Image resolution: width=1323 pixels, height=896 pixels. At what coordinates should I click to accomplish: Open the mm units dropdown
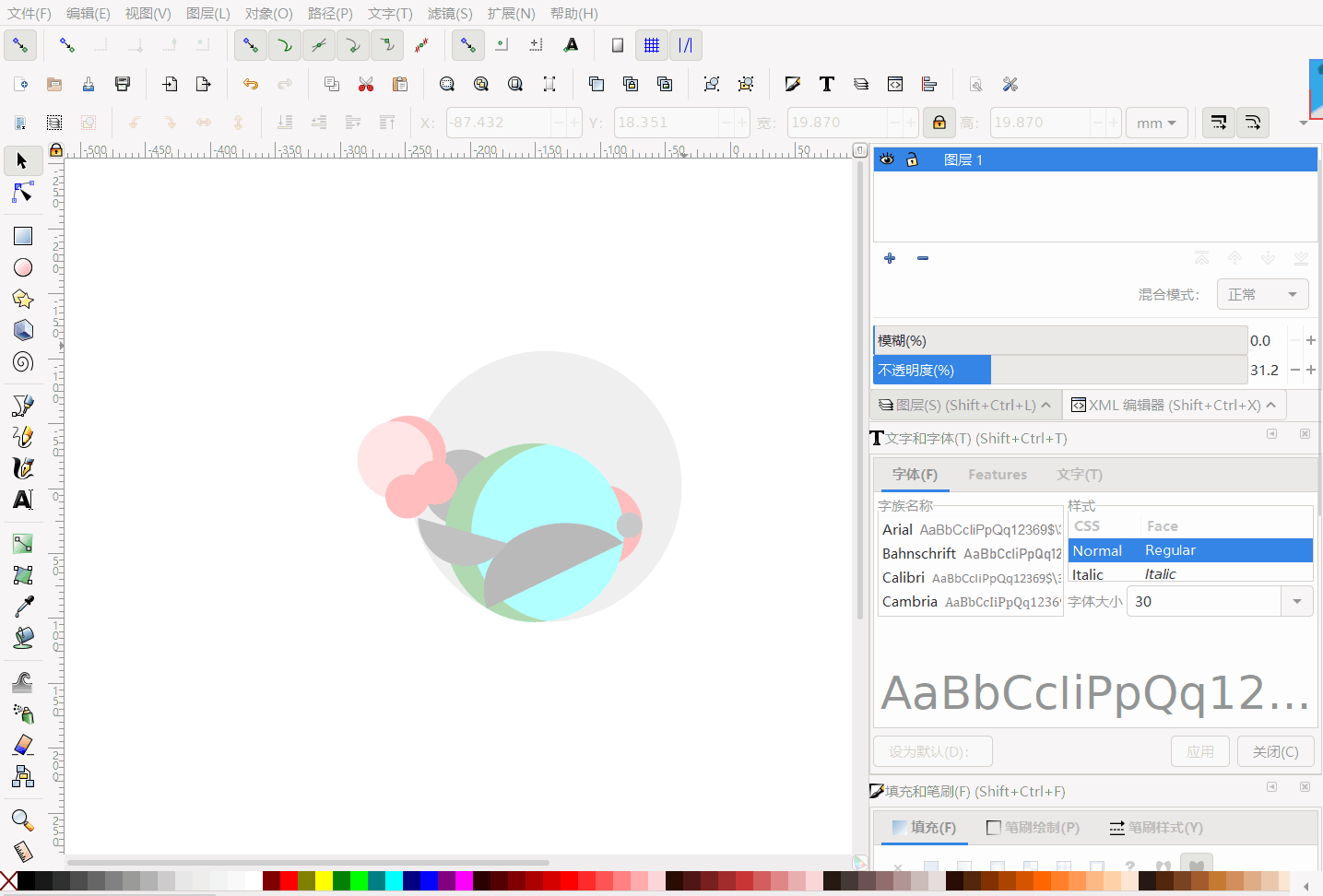[1156, 123]
